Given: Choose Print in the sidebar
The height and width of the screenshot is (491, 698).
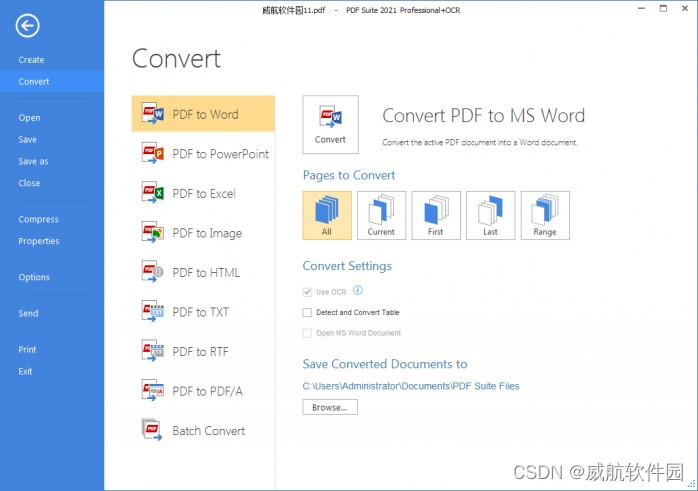Looking at the screenshot, I should pyautogui.click(x=27, y=350).
